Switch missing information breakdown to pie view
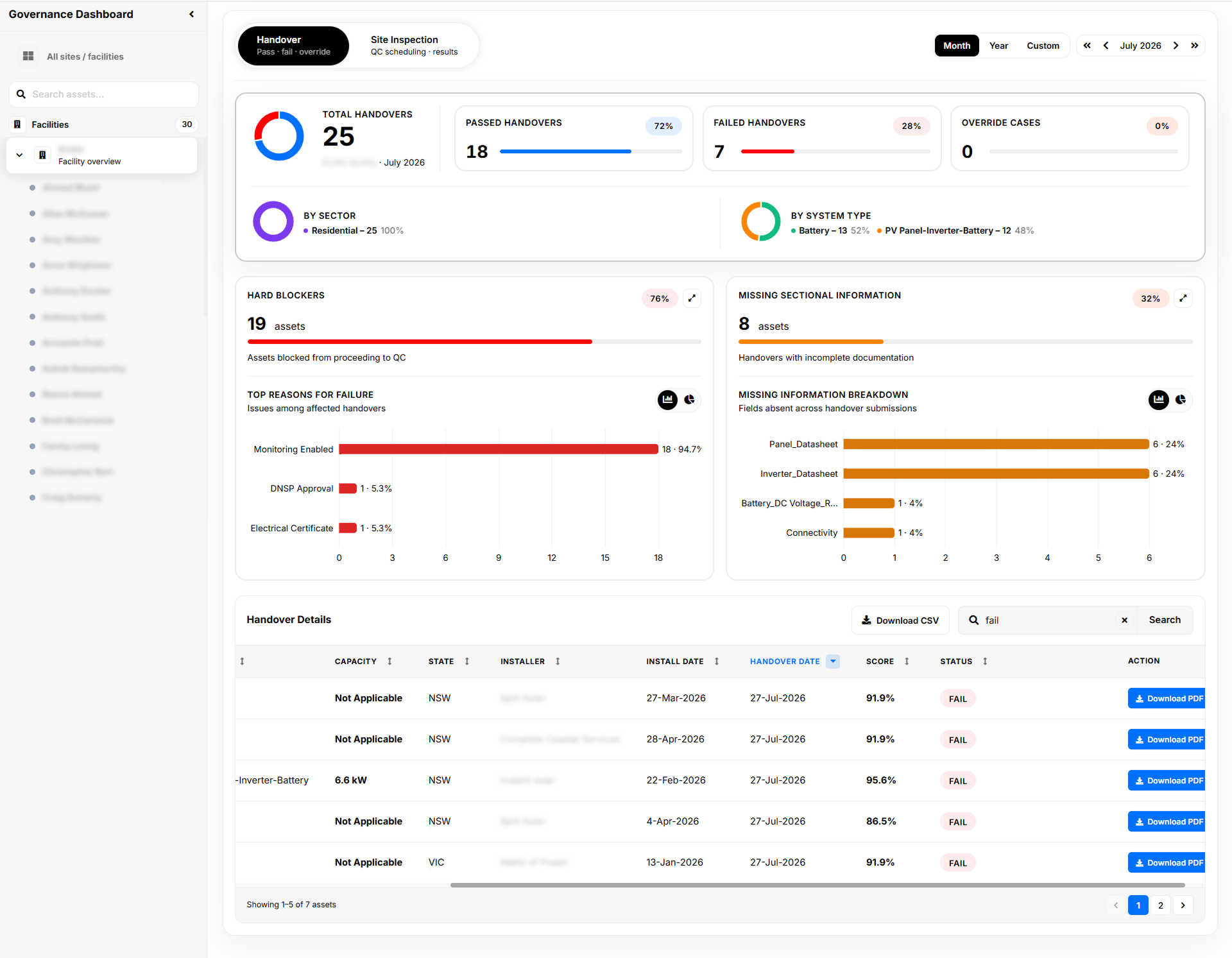 [1181, 400]
